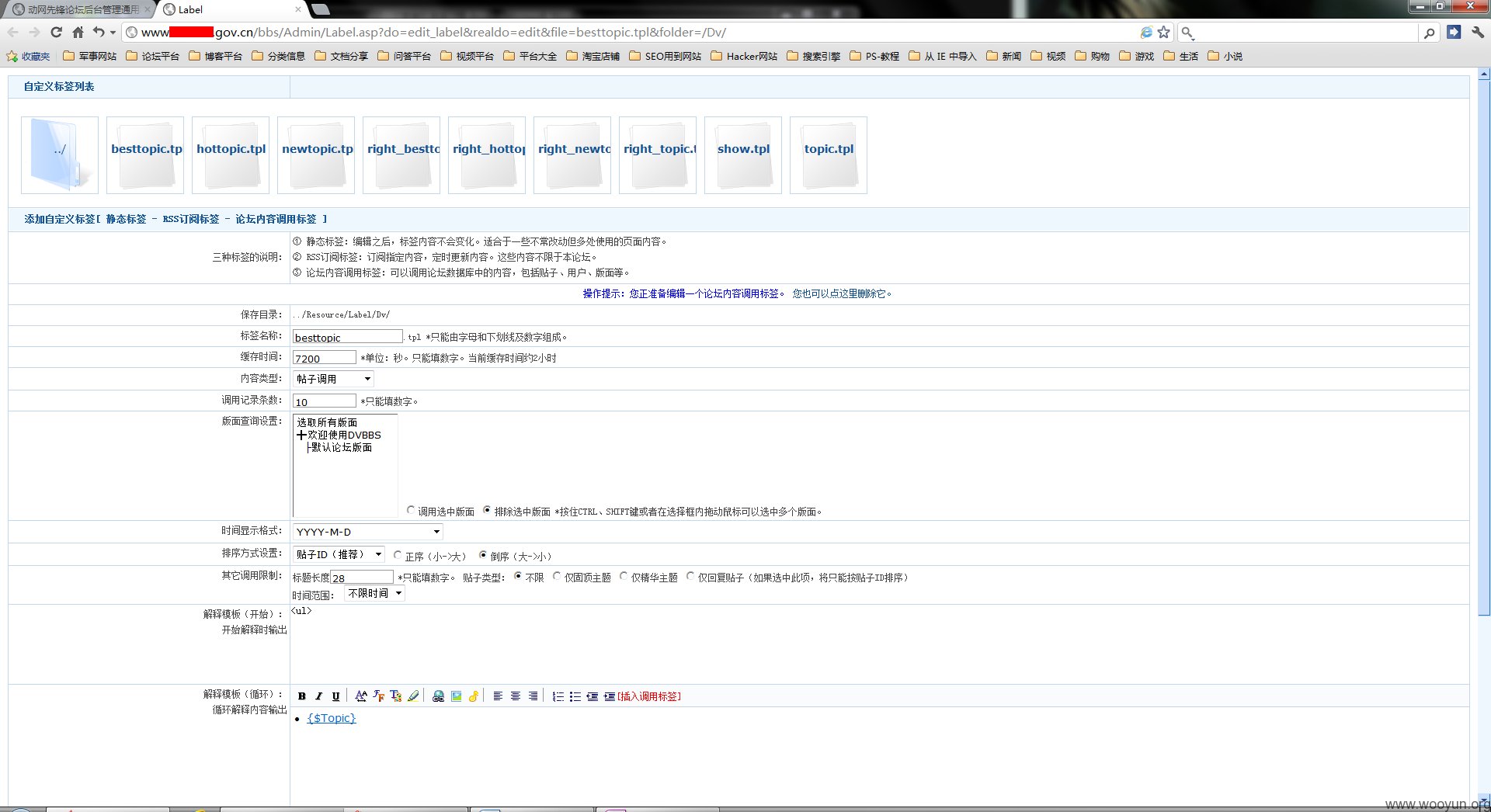
Task: Open the 内容类型 帖子调用 dropdown
Action: 333,379
